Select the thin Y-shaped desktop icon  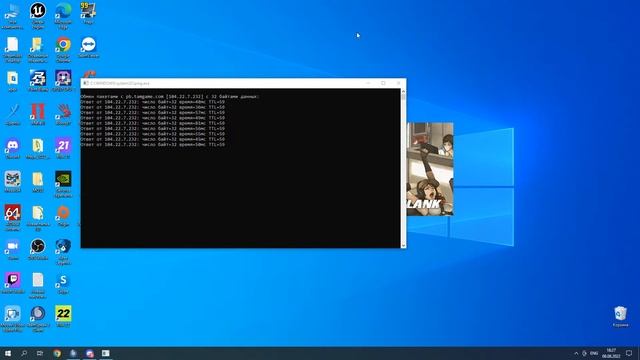[12, 113]
